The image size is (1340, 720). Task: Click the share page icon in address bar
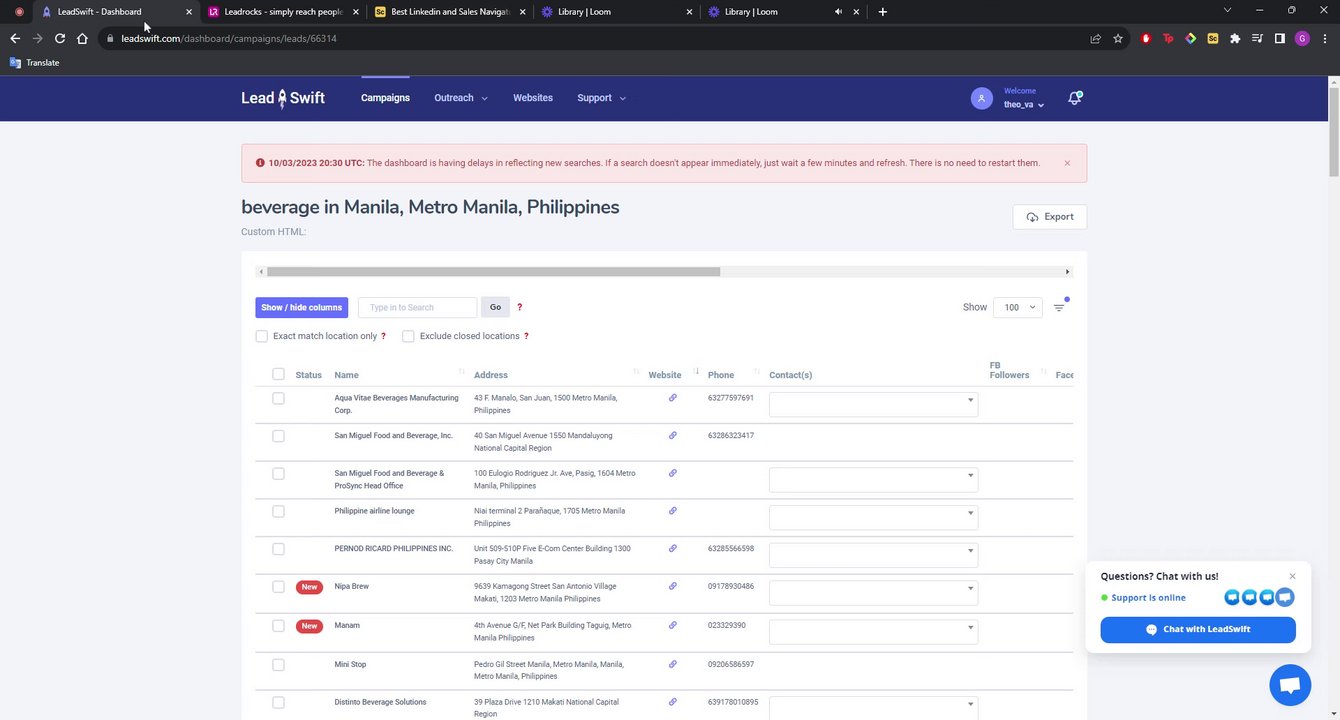coord(1096,38)
